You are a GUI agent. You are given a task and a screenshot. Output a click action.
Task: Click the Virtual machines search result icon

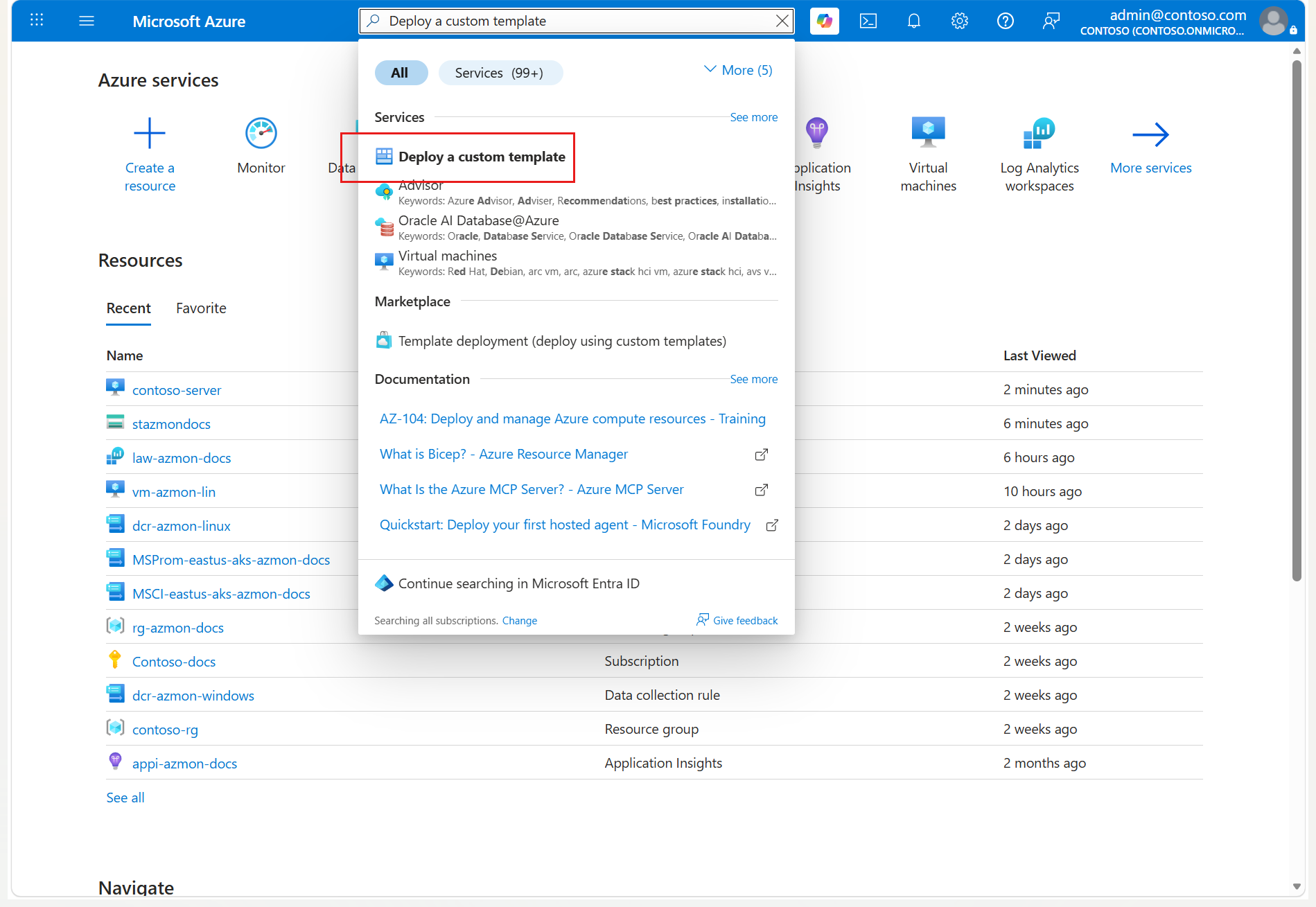click(384, 262)
